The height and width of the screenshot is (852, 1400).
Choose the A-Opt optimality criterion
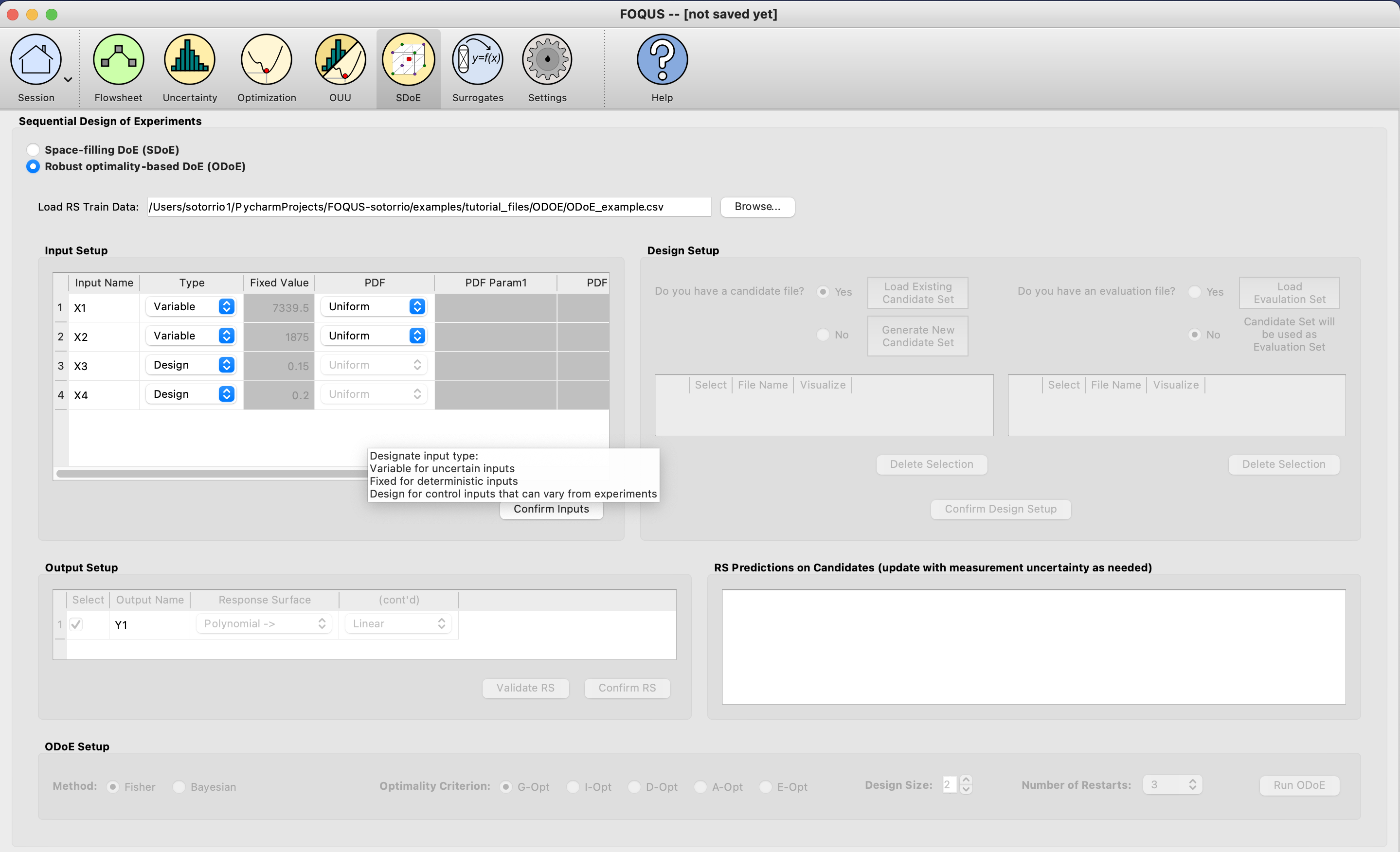tap(700, 787)
